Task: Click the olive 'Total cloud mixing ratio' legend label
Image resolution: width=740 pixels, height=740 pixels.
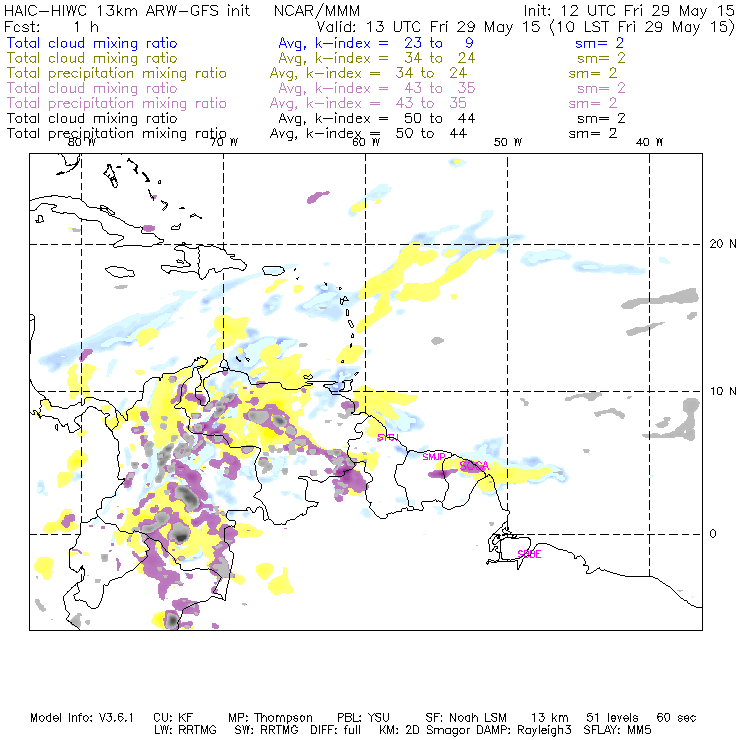Action: [92, 58]
